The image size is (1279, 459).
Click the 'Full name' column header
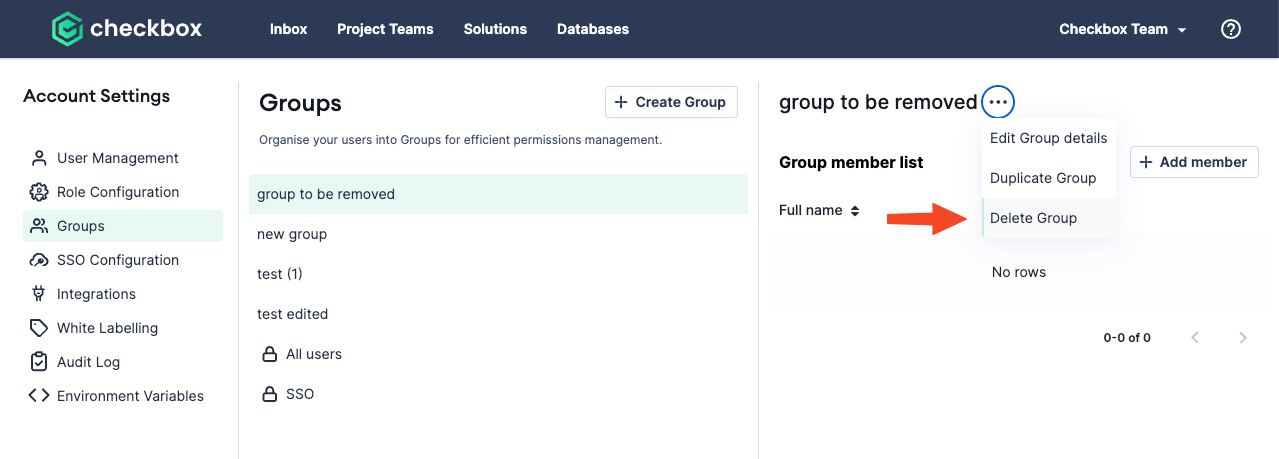pos(811,211)
